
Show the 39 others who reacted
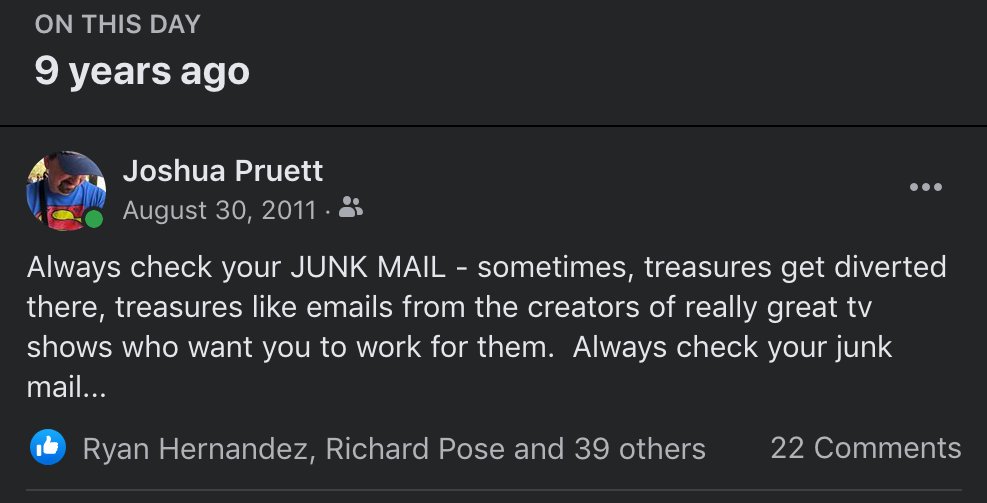[640, 449]
